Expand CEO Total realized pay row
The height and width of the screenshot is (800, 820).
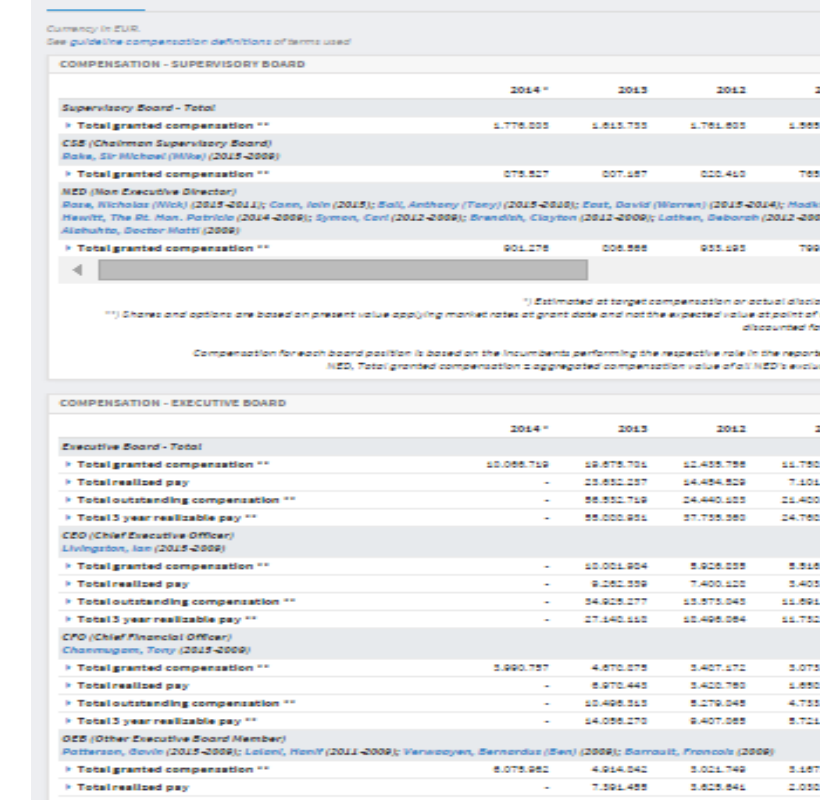(67, 584)
